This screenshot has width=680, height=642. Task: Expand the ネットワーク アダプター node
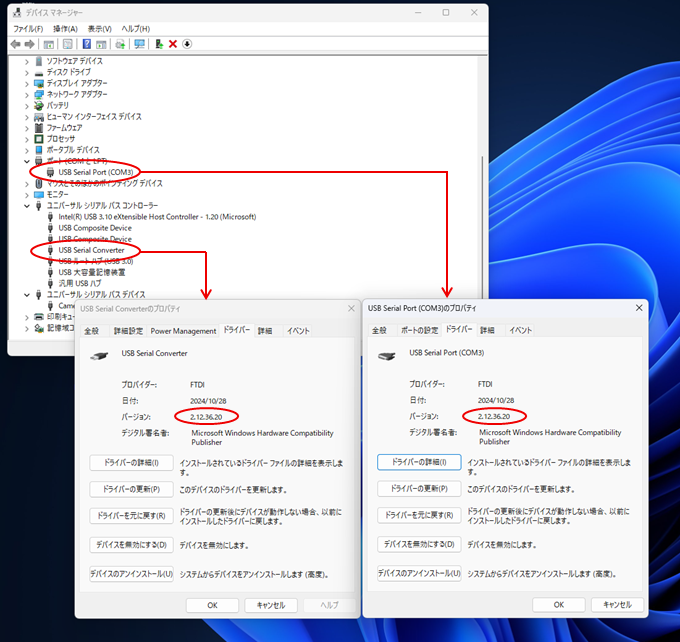click(x=27, y=95)
